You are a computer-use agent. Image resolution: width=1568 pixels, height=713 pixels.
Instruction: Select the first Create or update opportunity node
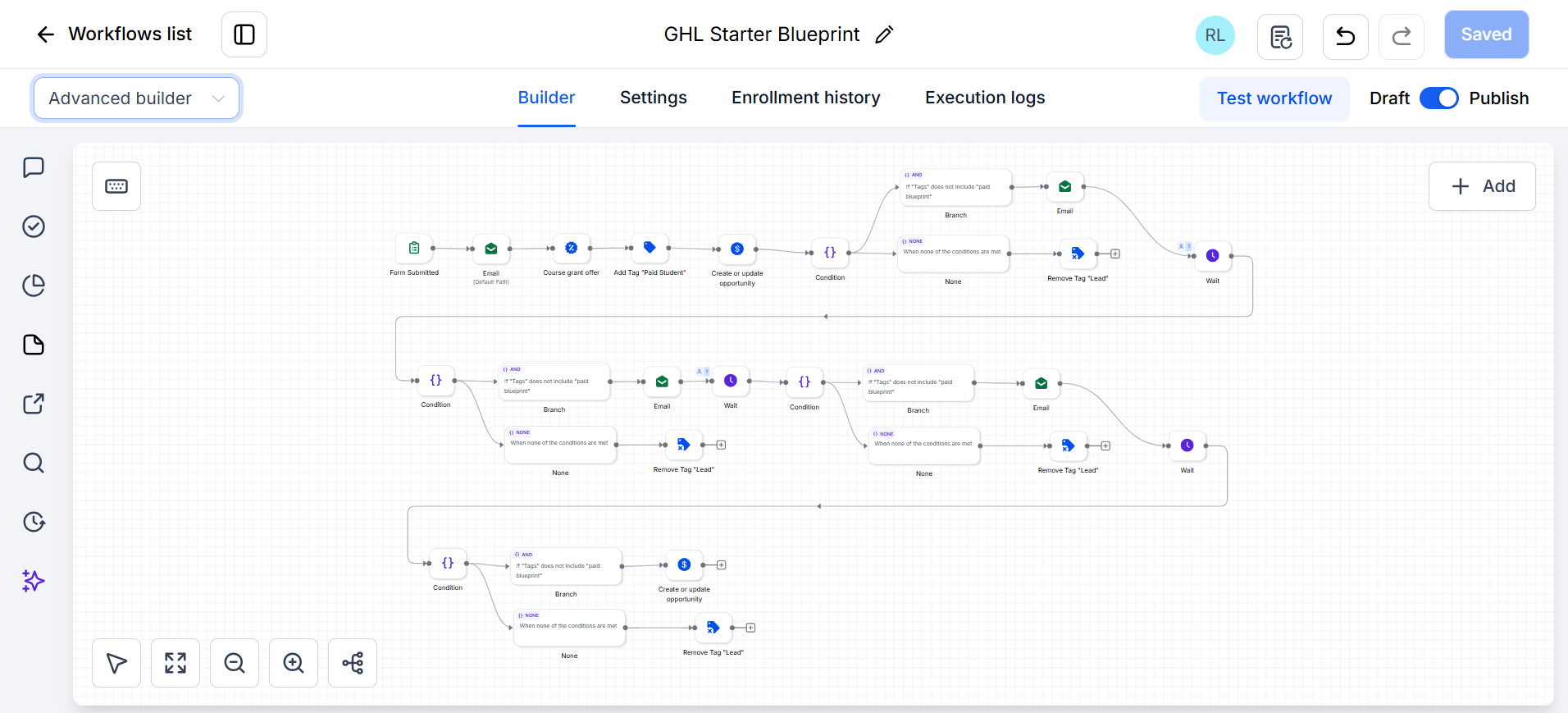pyautogui.click(x=737, y=249)
